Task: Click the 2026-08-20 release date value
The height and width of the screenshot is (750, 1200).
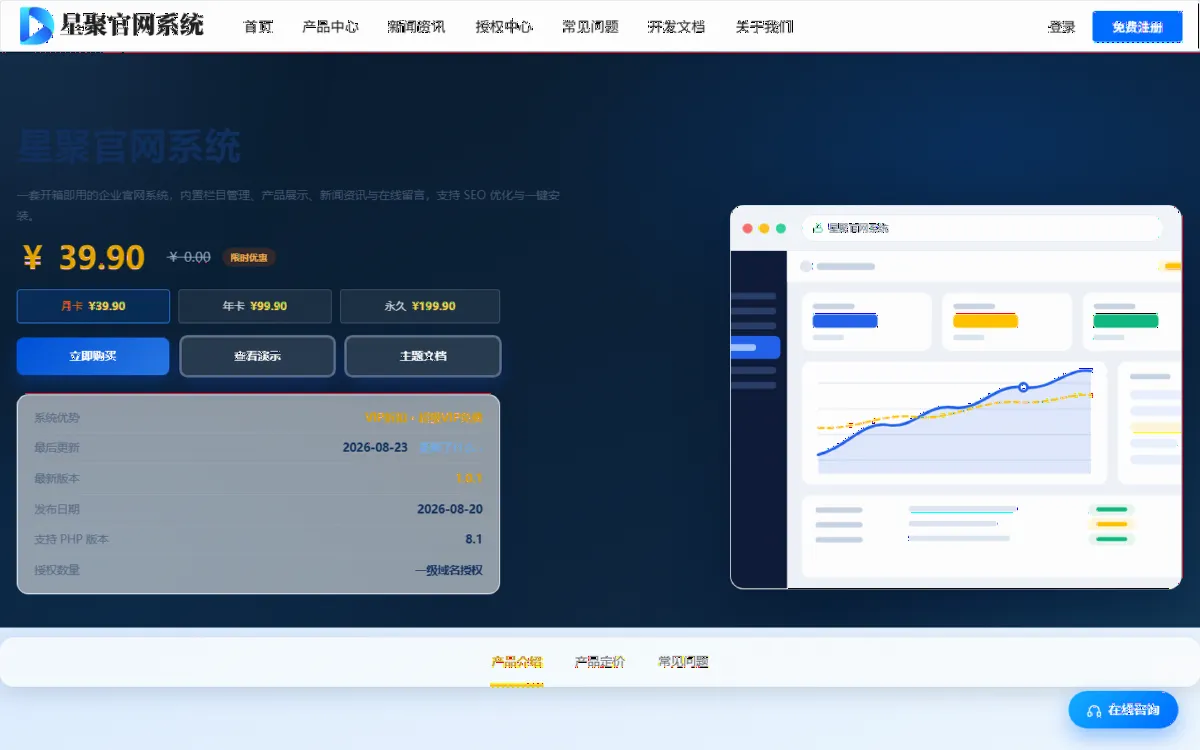Action: pyautogui.click(x=450, y=509)
